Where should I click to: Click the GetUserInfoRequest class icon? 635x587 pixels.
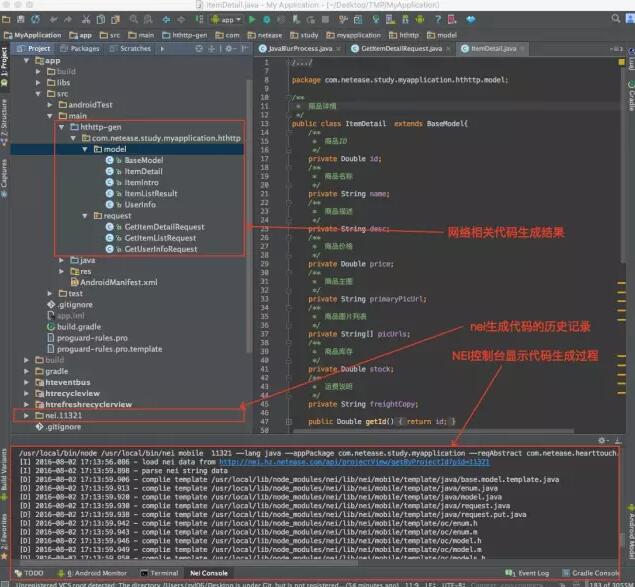tap(109, 249)
